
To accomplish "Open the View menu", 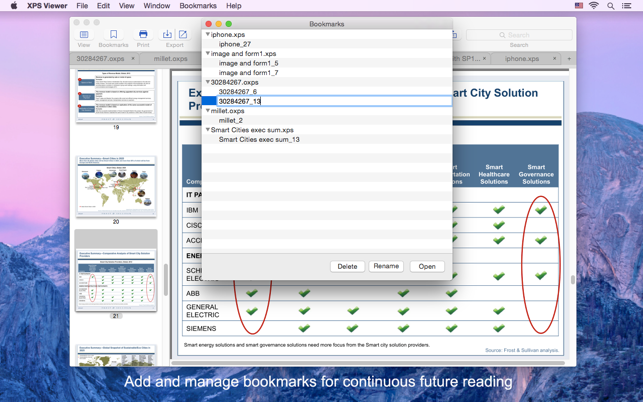I will (x=126, y=6).
